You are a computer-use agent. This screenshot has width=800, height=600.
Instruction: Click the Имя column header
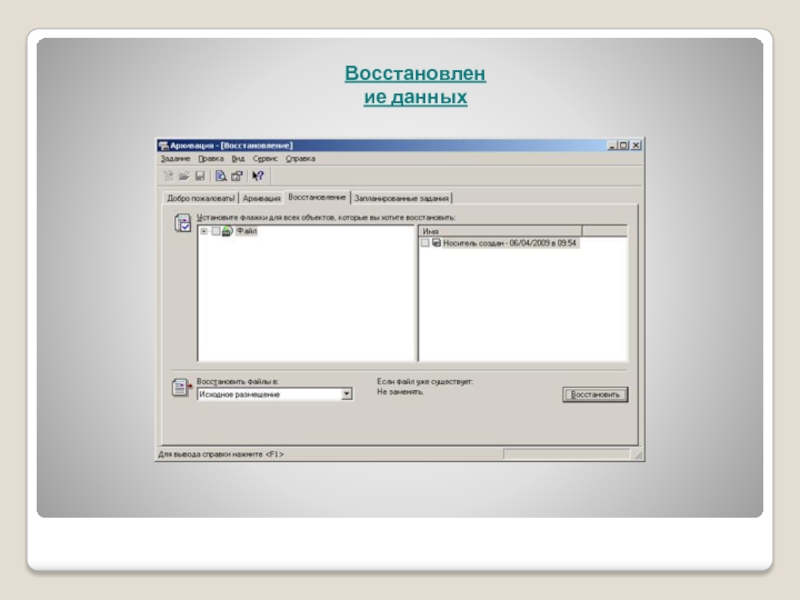click(x=501, y=231)
